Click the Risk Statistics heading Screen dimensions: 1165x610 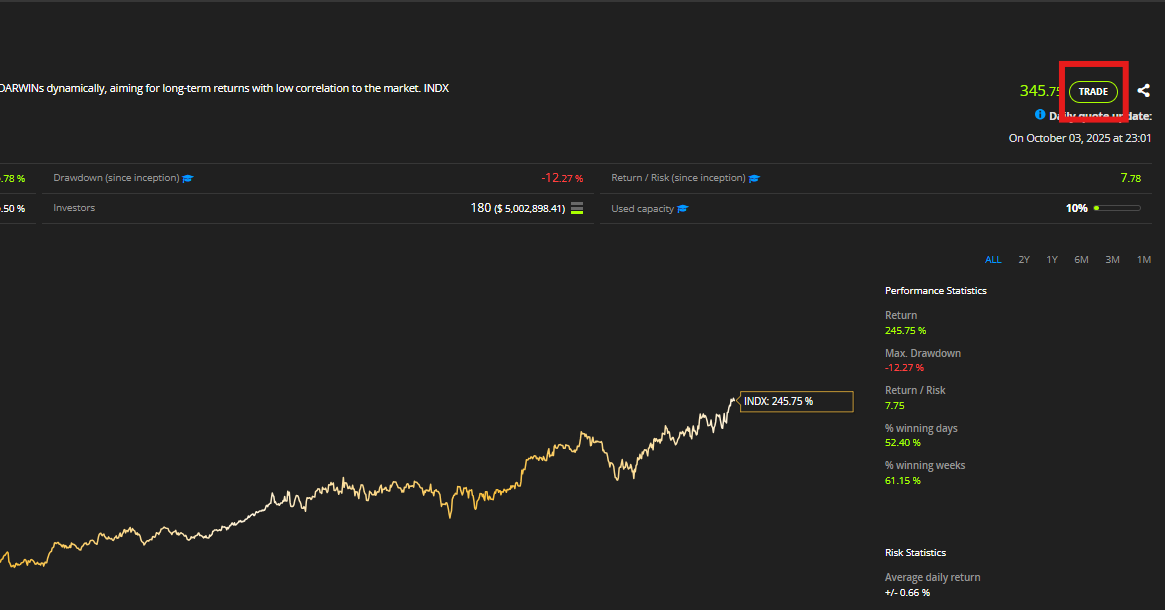[x=915, y=553]
